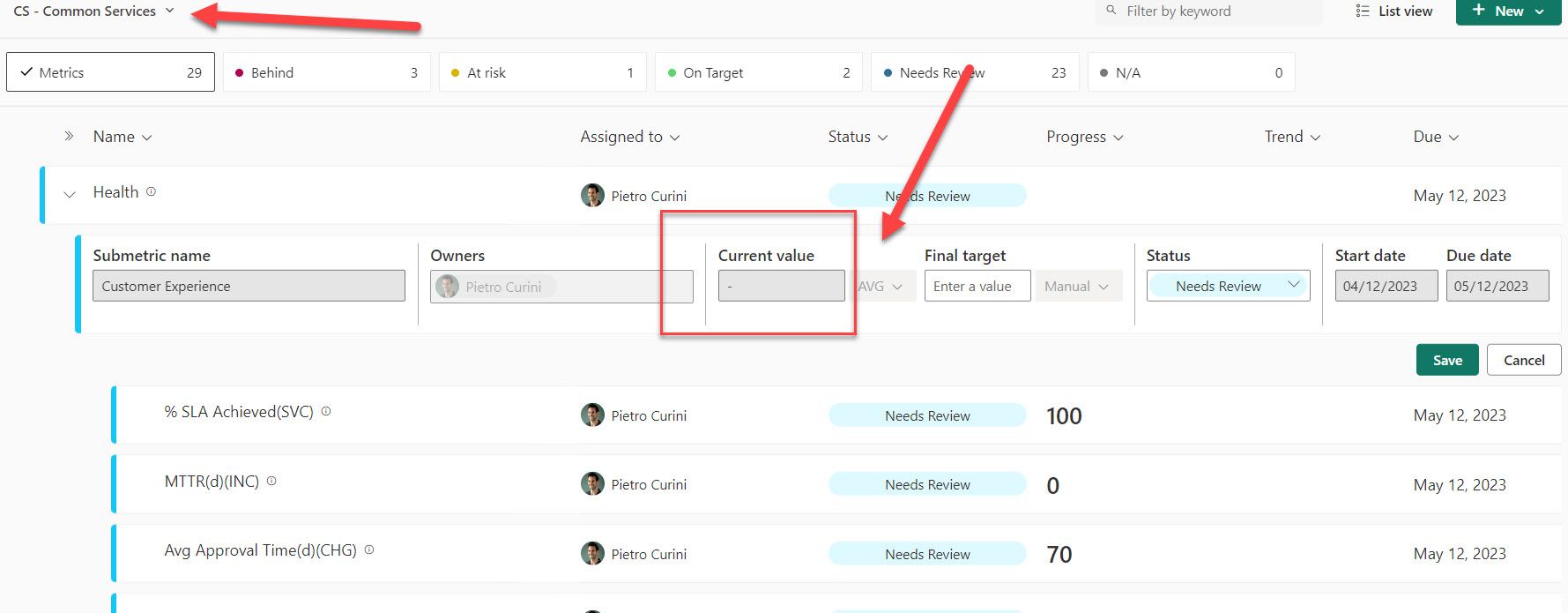Open the Assigned to column menu
Screen dimensions: 1568x613
(629, 137)
